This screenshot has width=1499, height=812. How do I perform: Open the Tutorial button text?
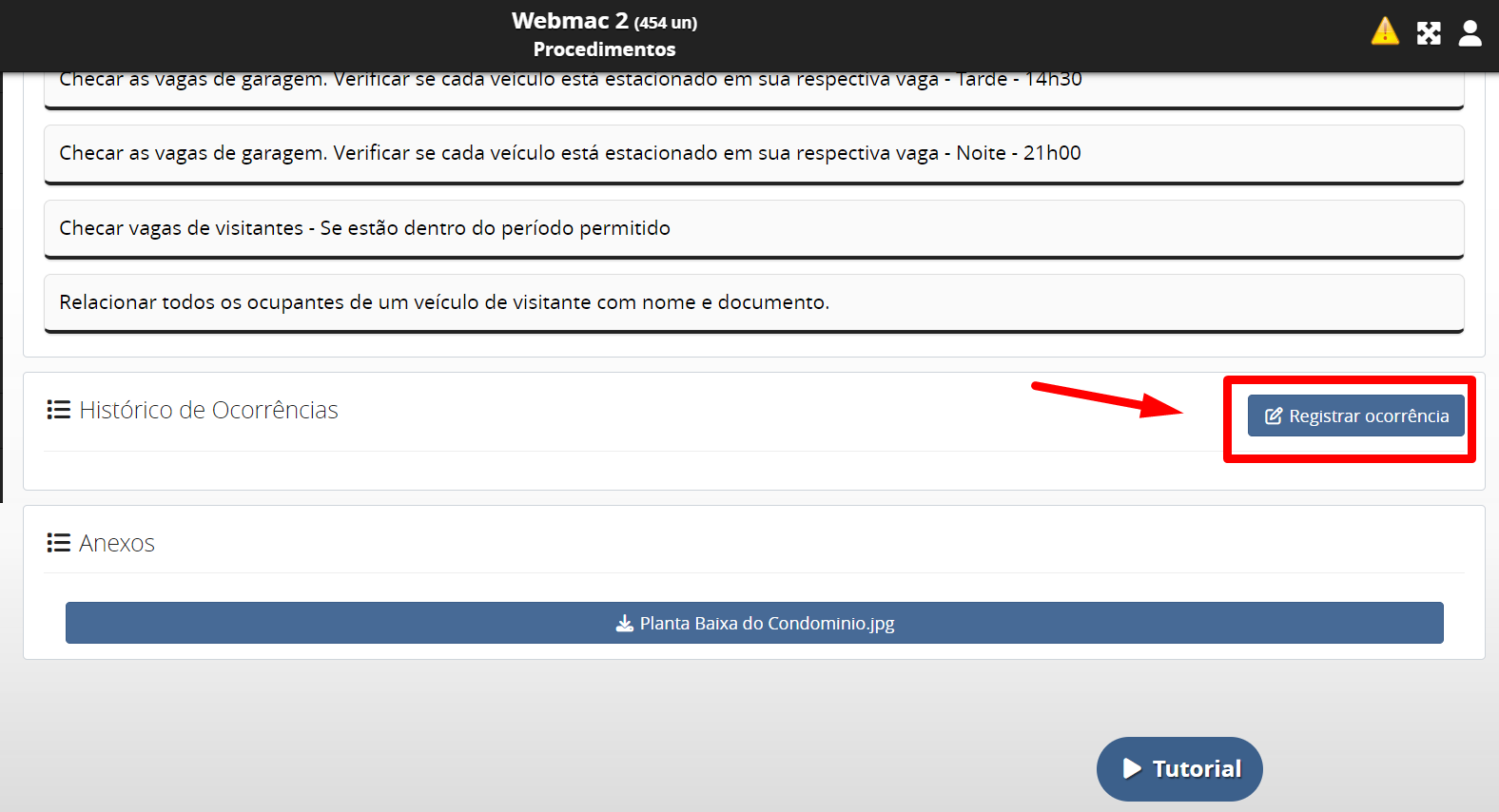tap(1197, 769)
